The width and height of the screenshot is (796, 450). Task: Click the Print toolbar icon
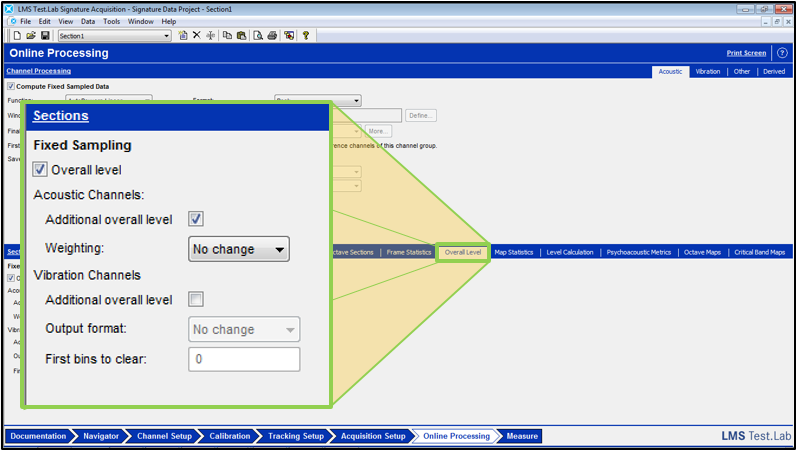click(x=273, y=35)
